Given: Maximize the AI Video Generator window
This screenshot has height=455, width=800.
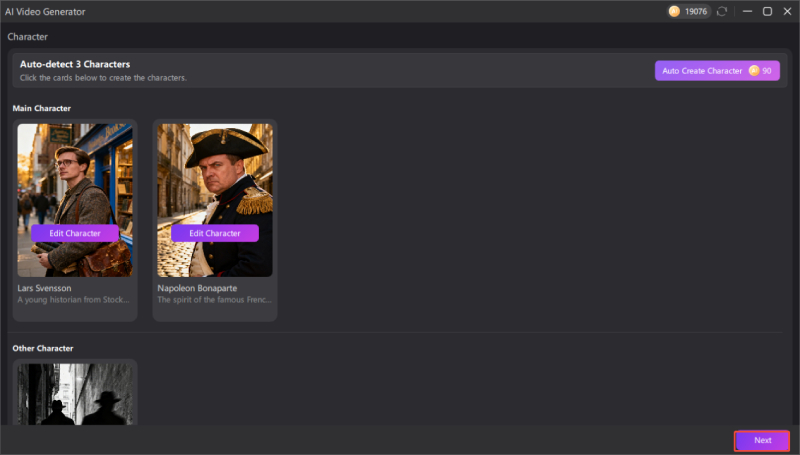Looking at the screenshot, I should 767,11.
